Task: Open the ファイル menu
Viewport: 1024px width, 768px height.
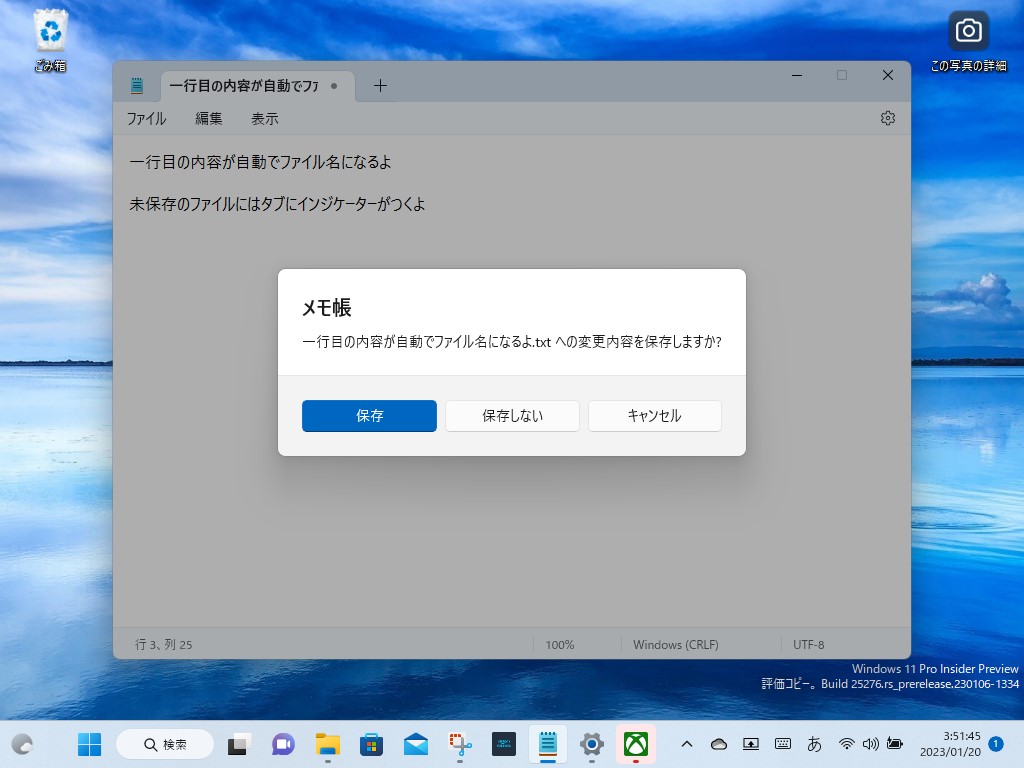Action: pyautogui.click(x=146, y=118)
